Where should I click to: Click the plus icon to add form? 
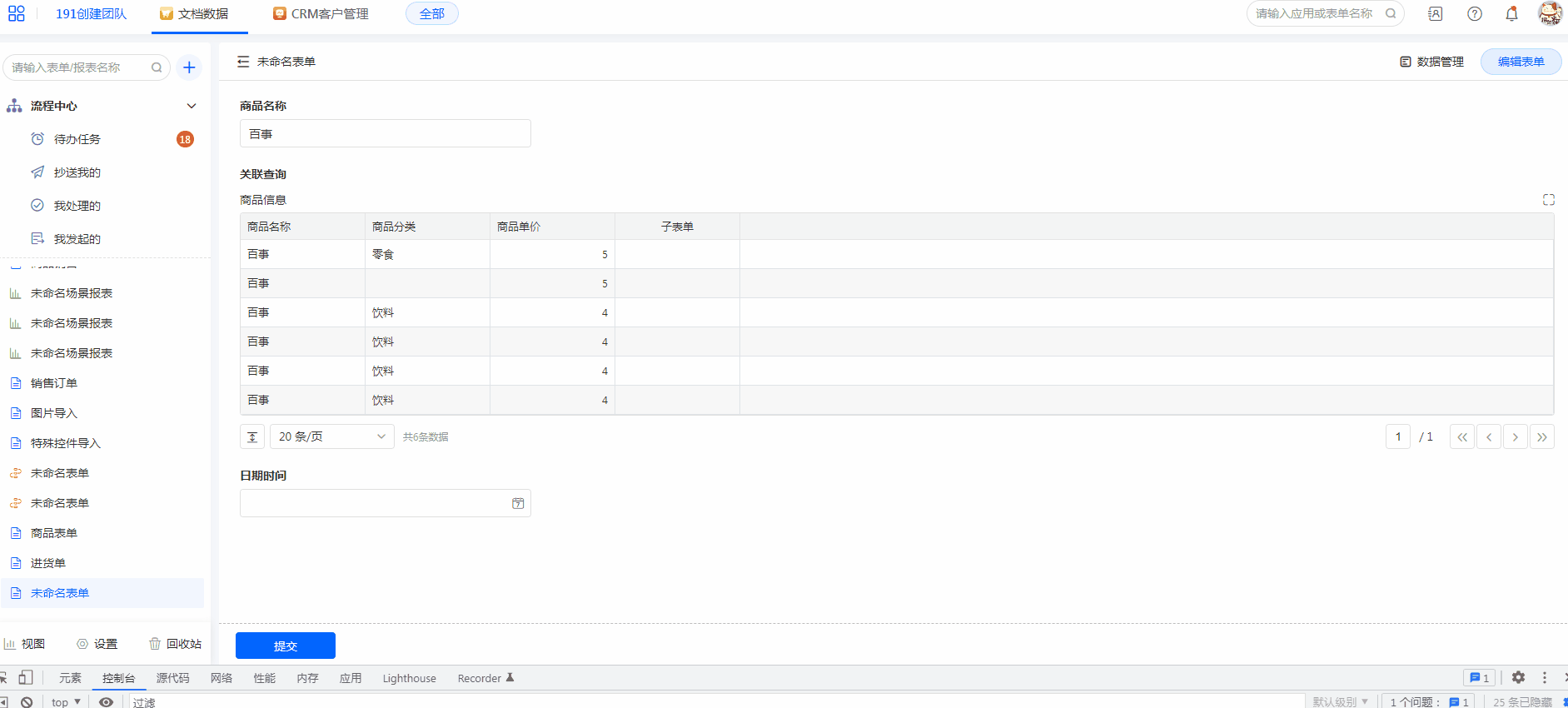tap(189, 67)
